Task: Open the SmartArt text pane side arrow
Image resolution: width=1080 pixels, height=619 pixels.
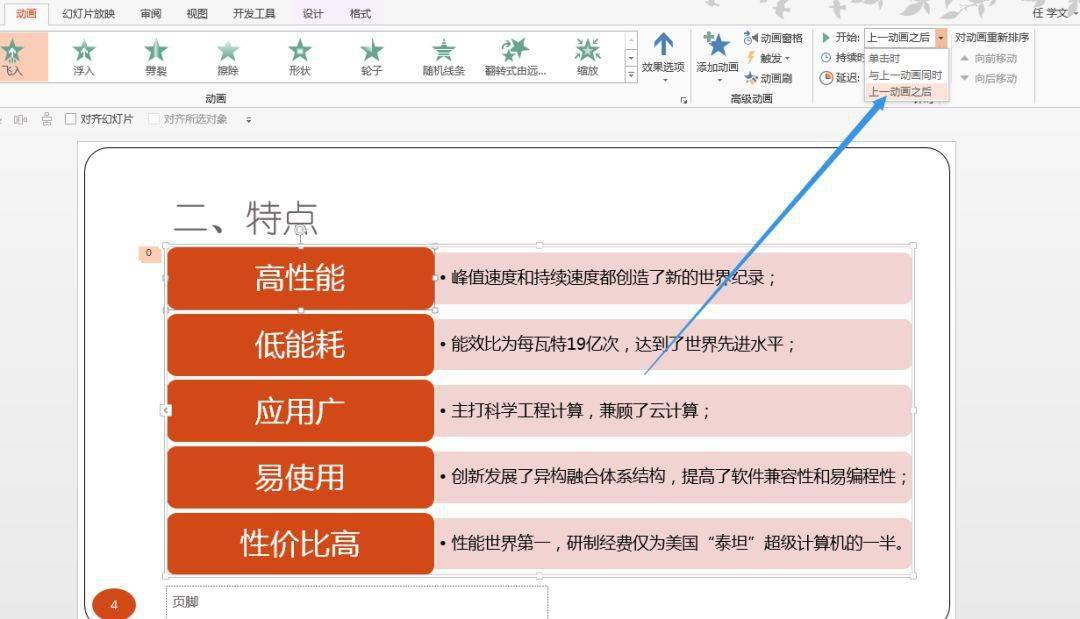Action: coord(166,410)
